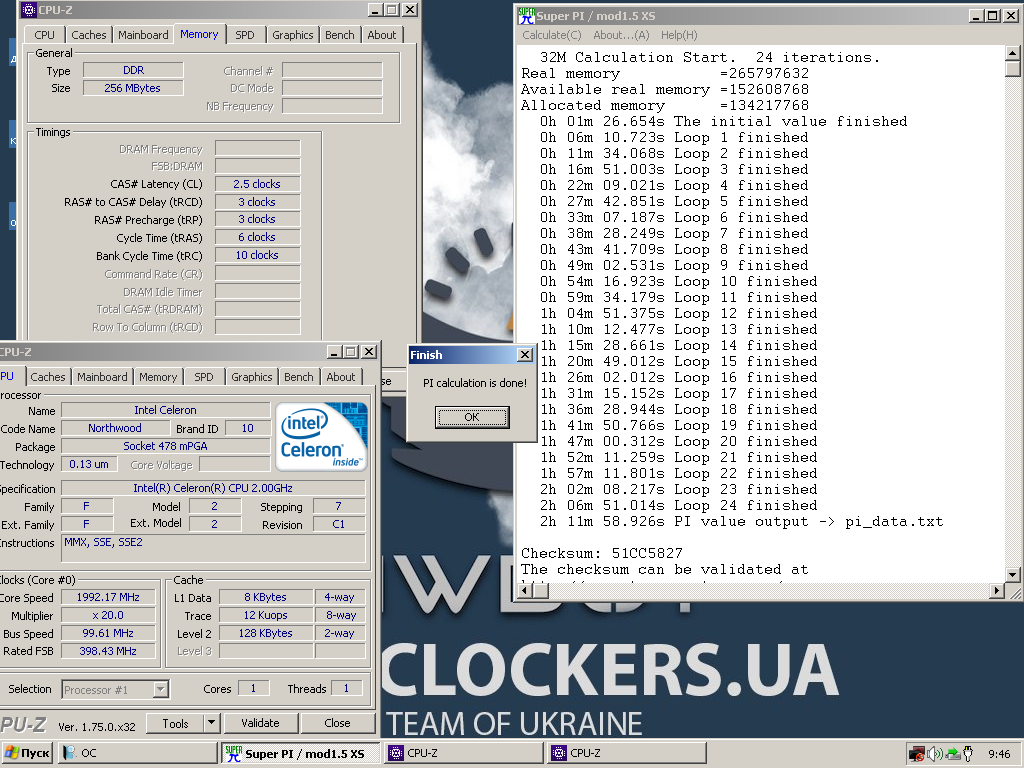Click the CAS# Latency value 2.5 clocks
The width and height of the screenshot is (1024, 768).
pyautogui.click(x=257, y=184)
